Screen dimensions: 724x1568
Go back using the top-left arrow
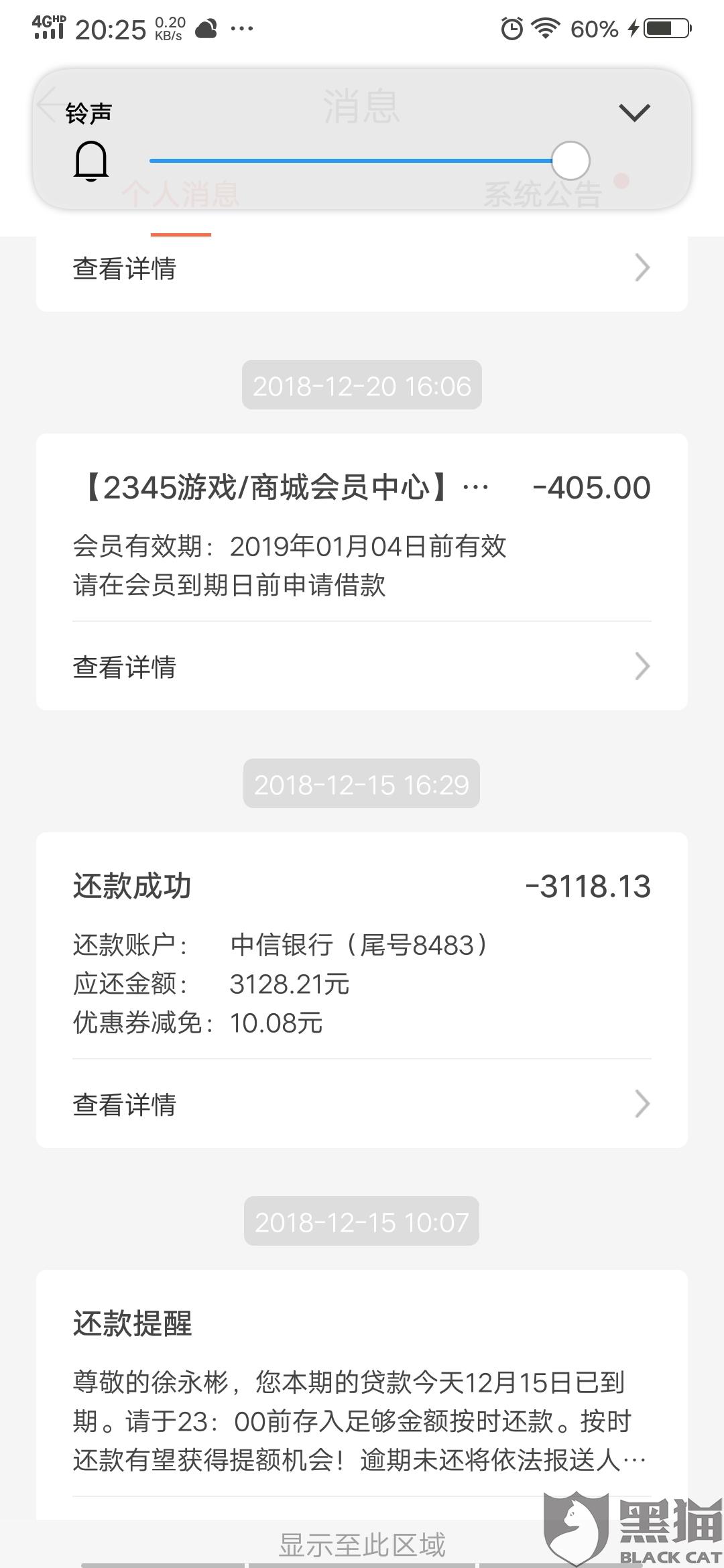point(47,105)
